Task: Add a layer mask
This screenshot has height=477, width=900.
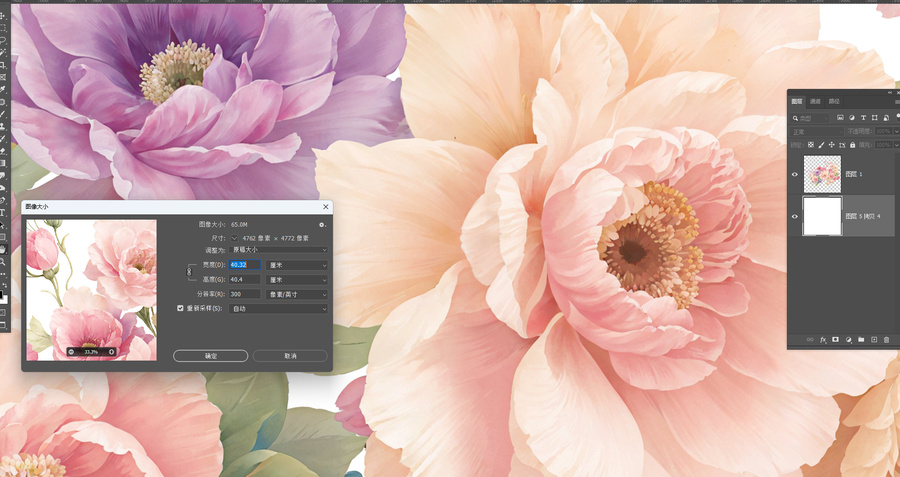Action: (x=836, y=340)
